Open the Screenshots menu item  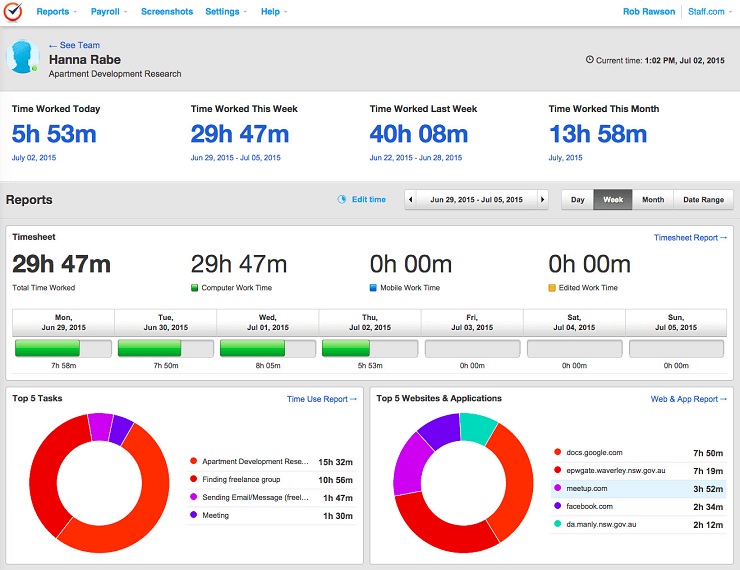click(x=167, y=12)
